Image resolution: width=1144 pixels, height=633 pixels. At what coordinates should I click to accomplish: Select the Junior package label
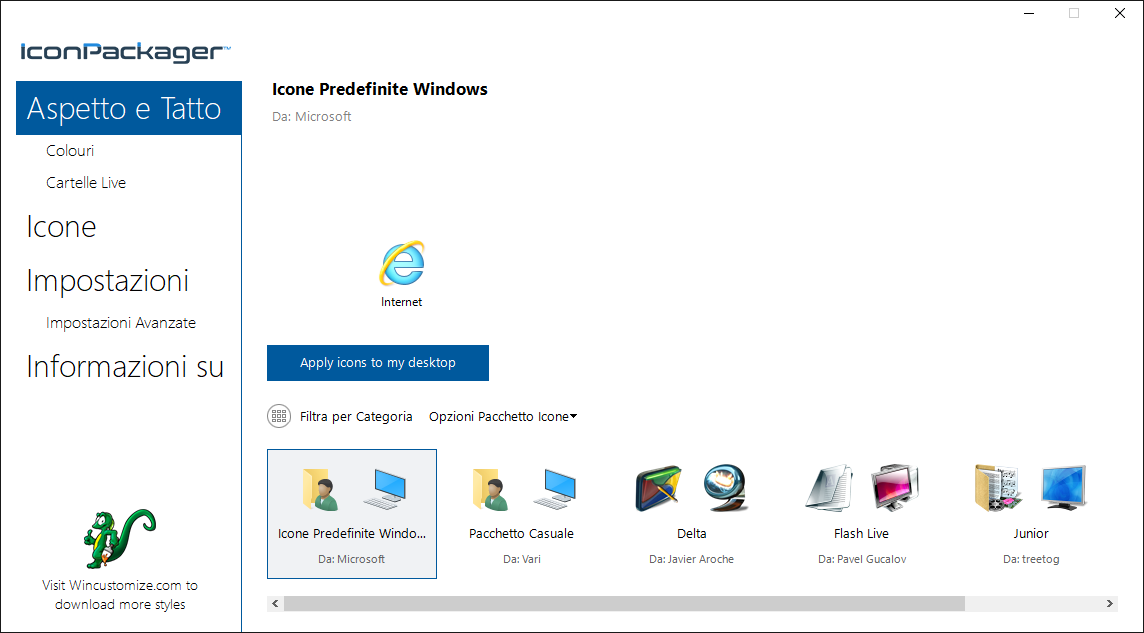point(1031,533)
